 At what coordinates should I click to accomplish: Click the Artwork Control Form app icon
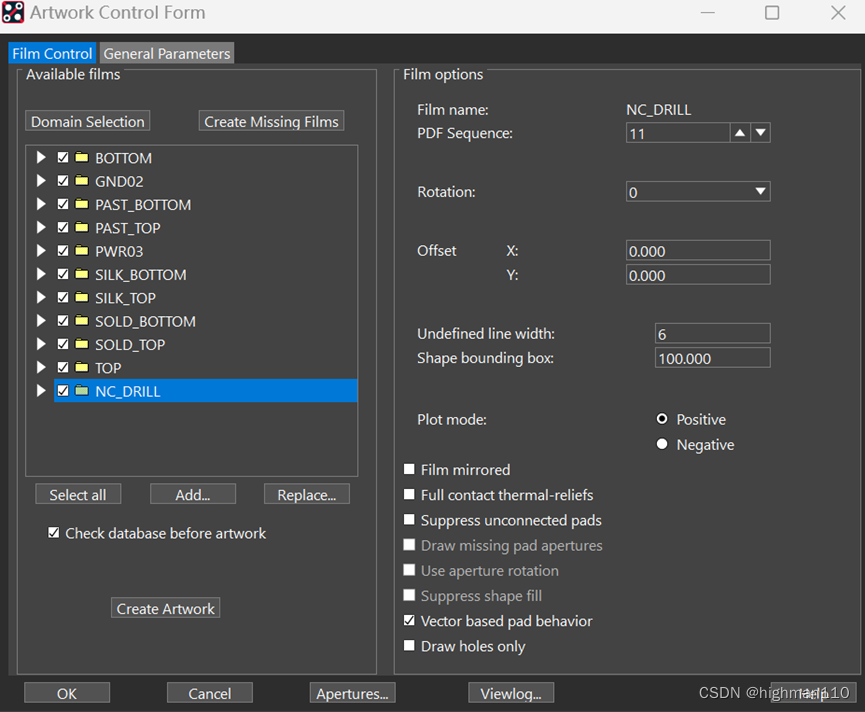[x=14, y=13]
